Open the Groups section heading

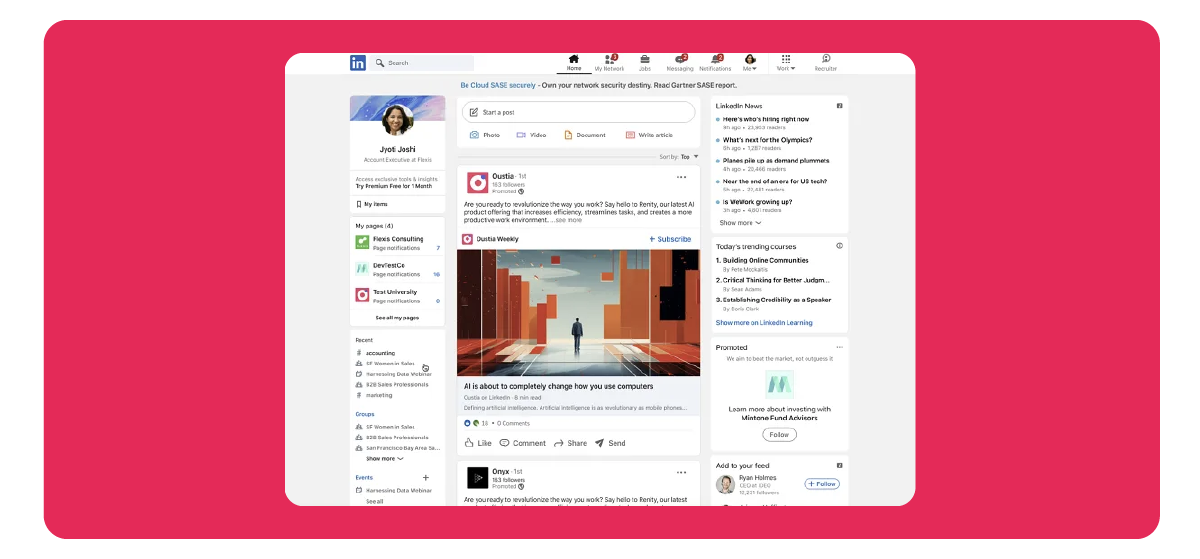coord(365,414)
